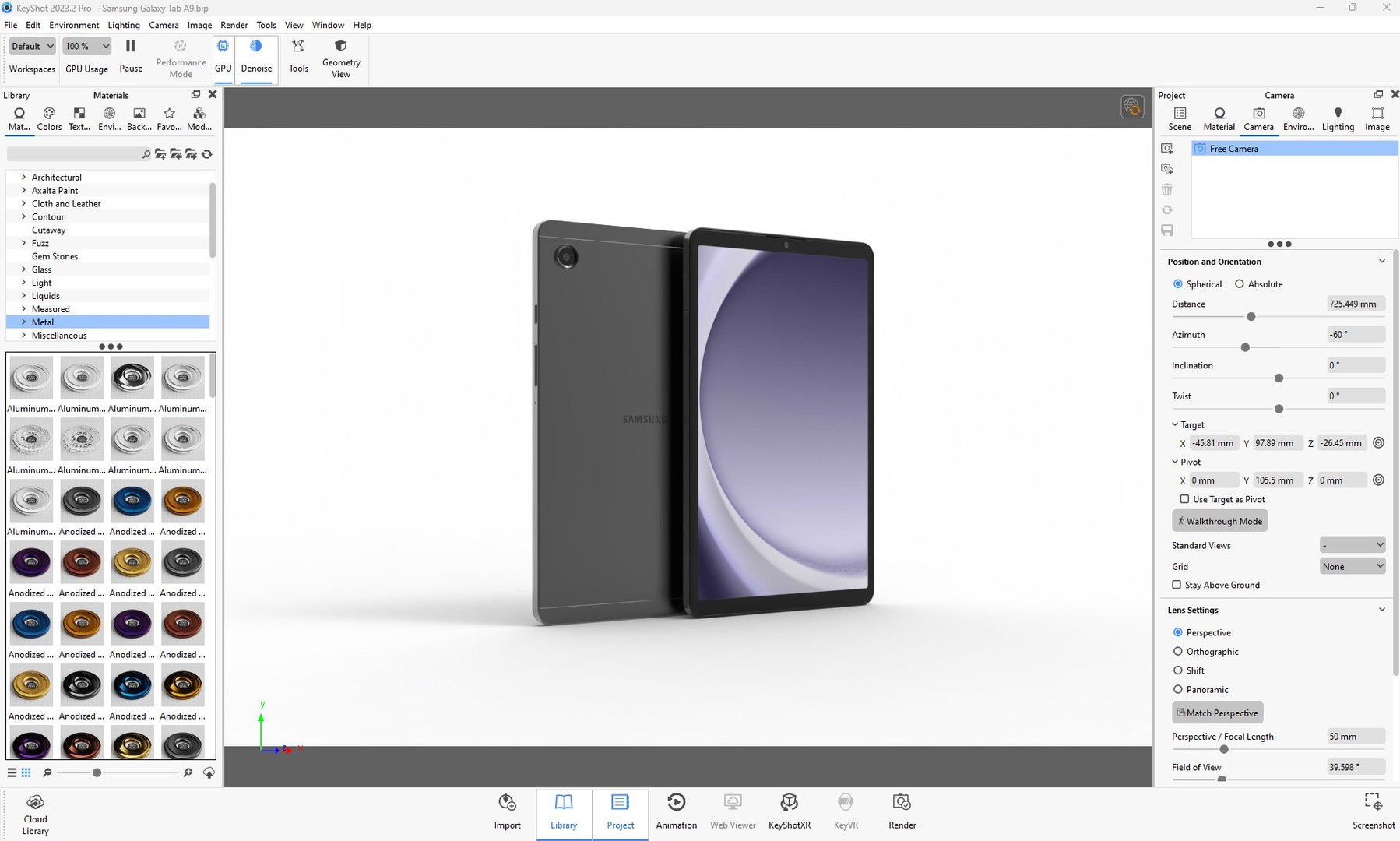This screenshot has width=1400, height=841.
Task: Open the Image project tab
Action: (1377, 119)
